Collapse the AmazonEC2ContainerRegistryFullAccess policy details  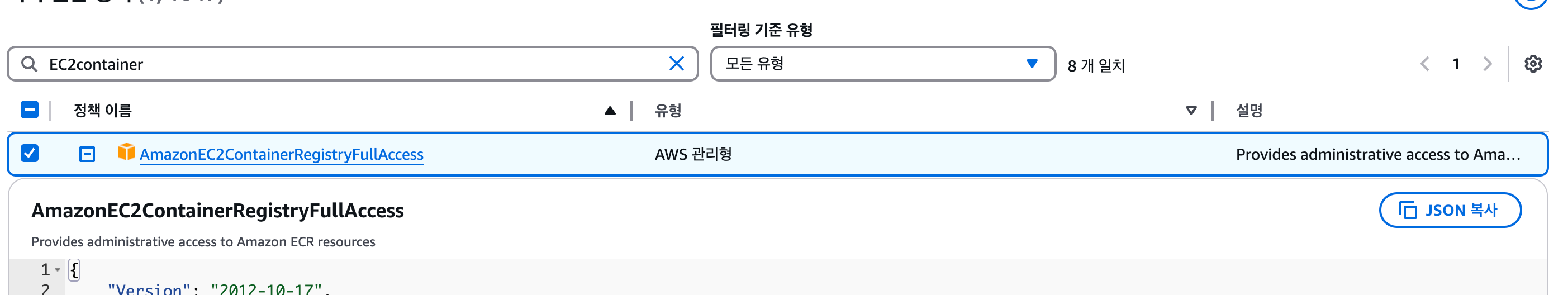[87, 155]
